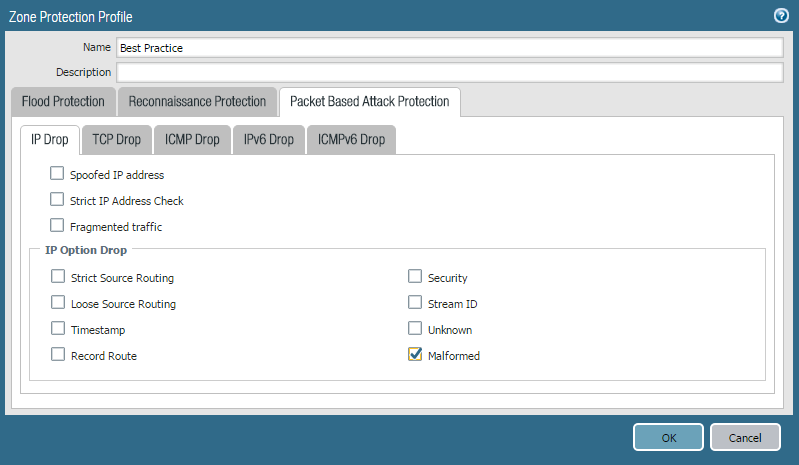Screen dimensions: 799x465
Task: Enable Fragmented traffic drop checkbox
Action: click(57, 226)
